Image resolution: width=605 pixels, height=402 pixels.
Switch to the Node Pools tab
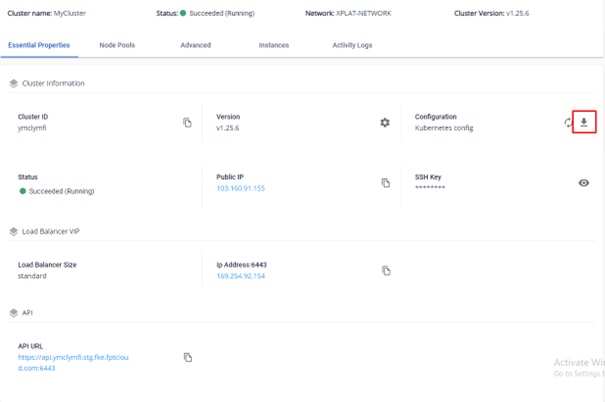pyautogui.click(x=119, y=45)
